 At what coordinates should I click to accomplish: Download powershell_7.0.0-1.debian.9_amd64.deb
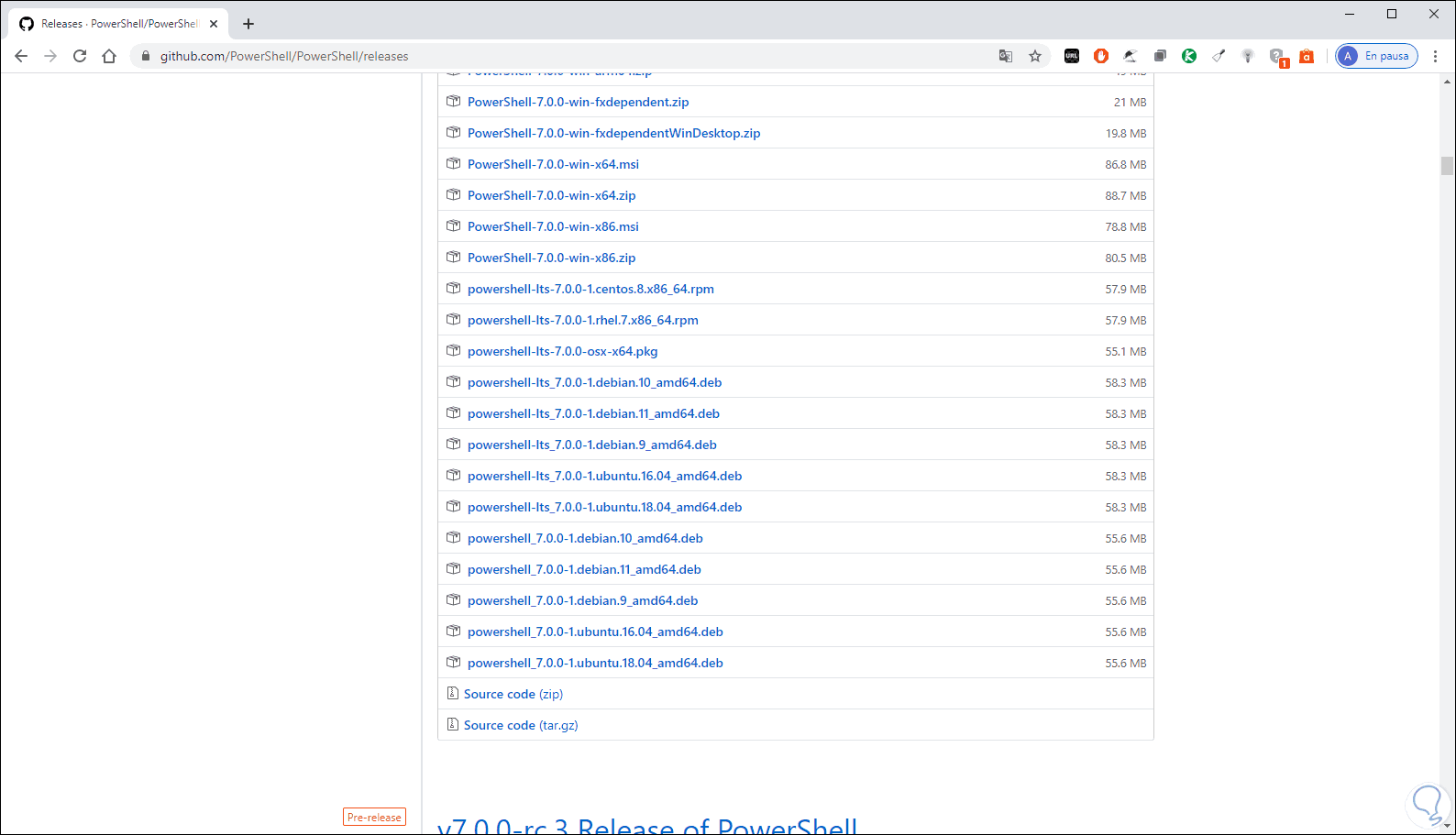[583, 600]
